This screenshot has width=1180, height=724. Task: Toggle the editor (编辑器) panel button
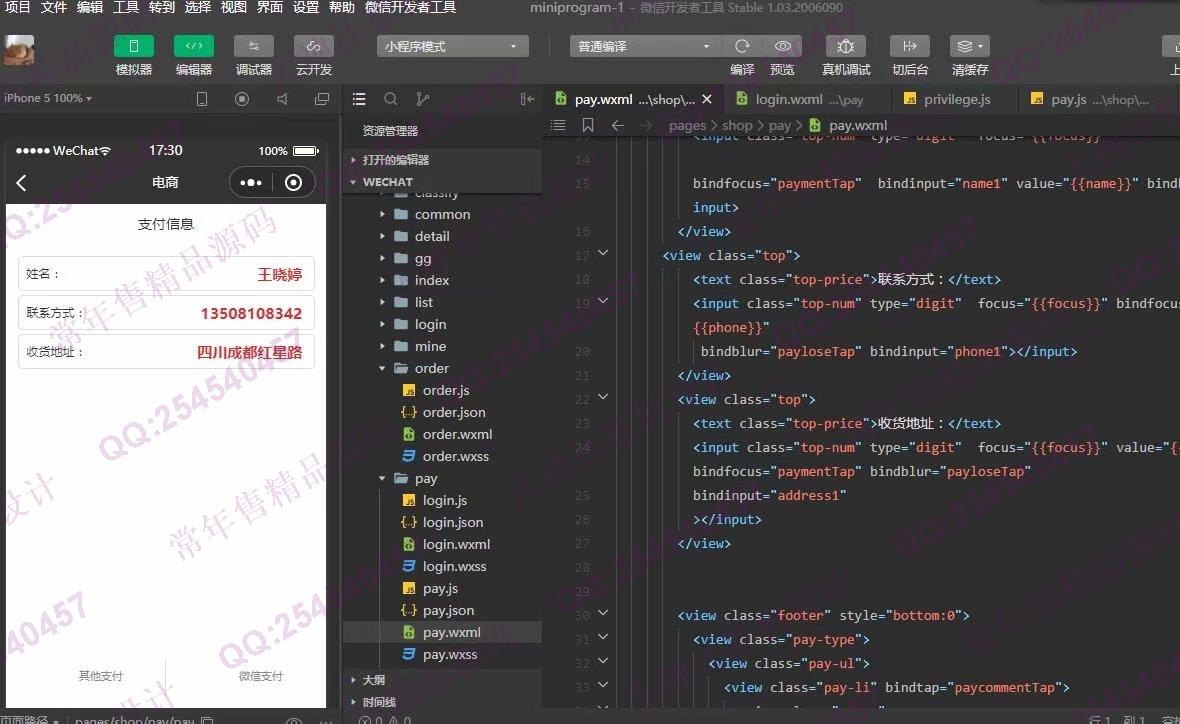click(x=193, y=47)
